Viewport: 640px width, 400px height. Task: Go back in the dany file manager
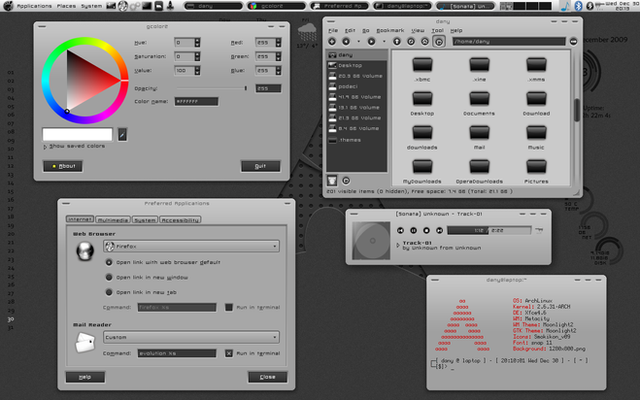[x=346, y=41]
